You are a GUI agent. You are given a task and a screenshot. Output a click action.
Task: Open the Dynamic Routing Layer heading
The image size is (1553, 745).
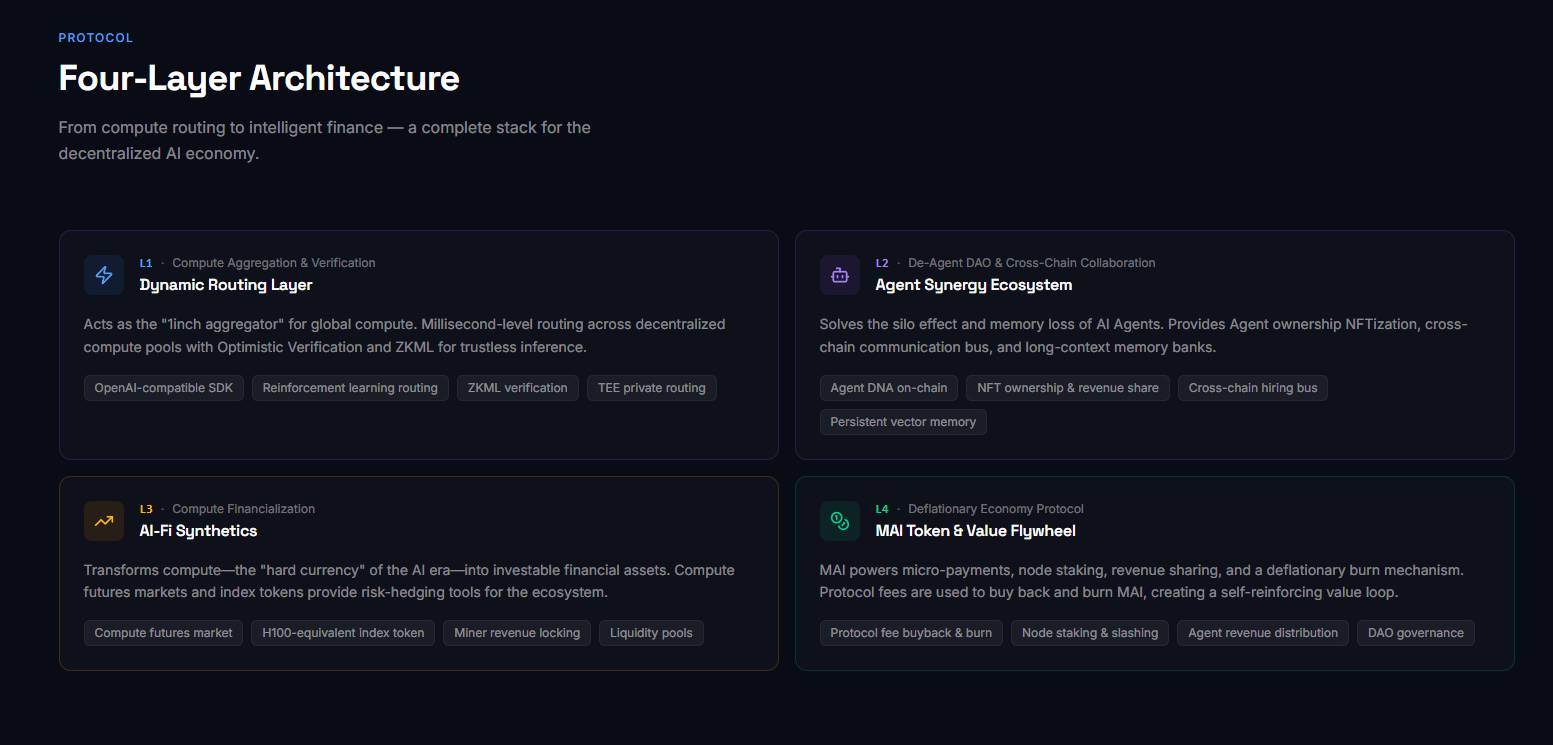pos(226,285)
